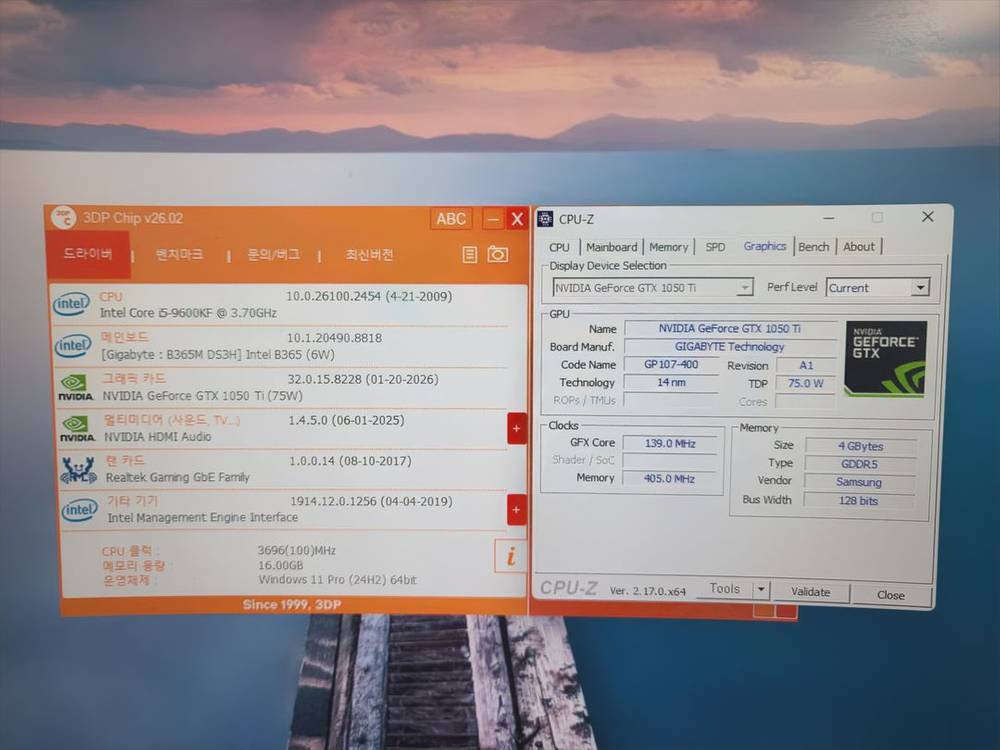The width and height of the screenshot is (1000, 750).
Task: Click the CPU driver link label
Action: tap(111, 297)
